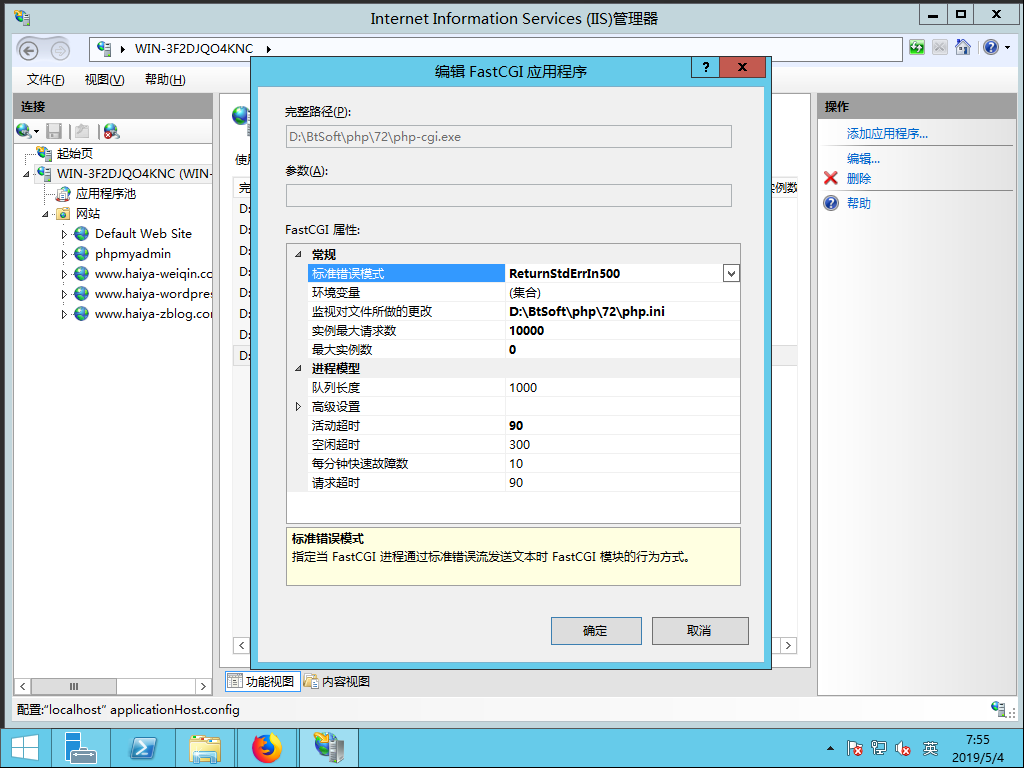Select www.haiya-wordpress site in tree
This screenshot has height=768, width=1024.
153,294
